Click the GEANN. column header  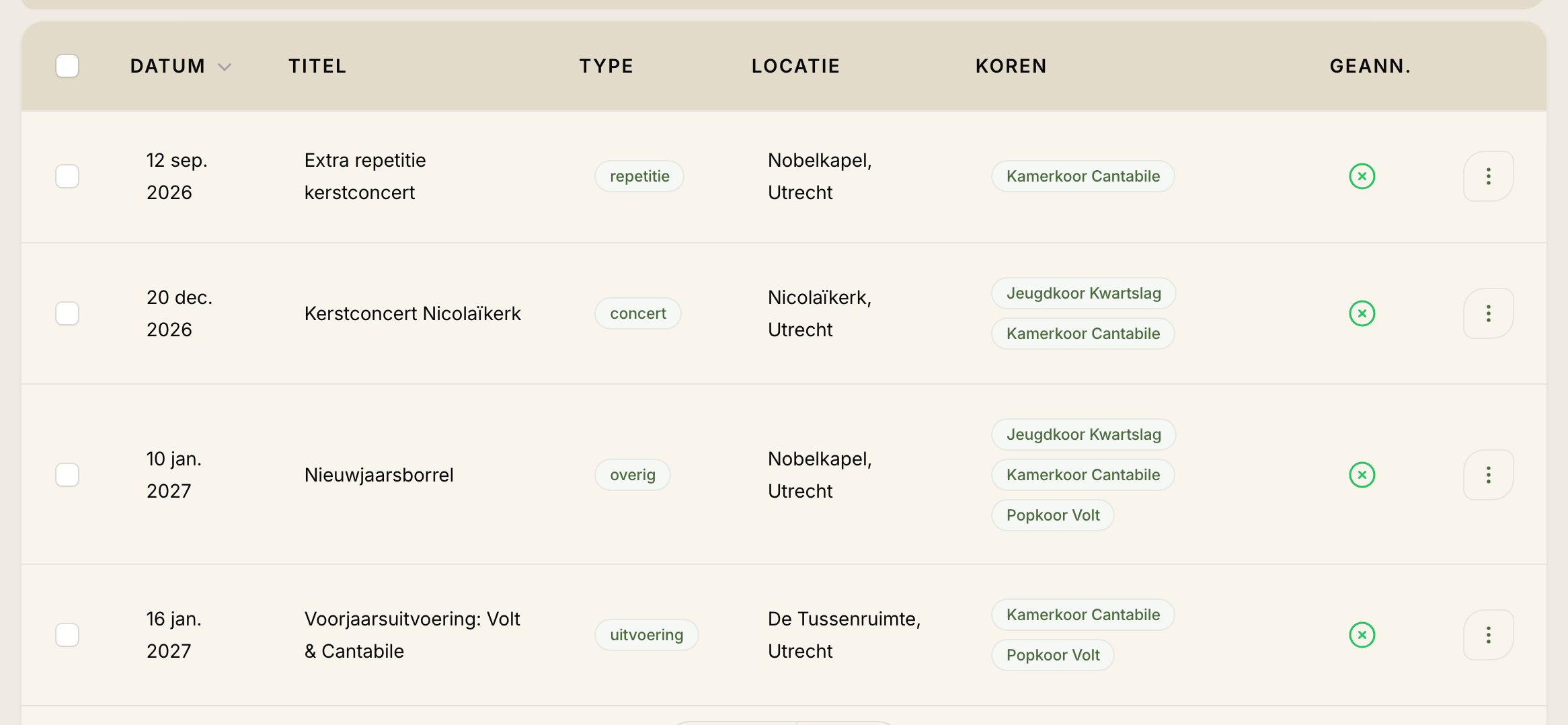coord(1370,66)
